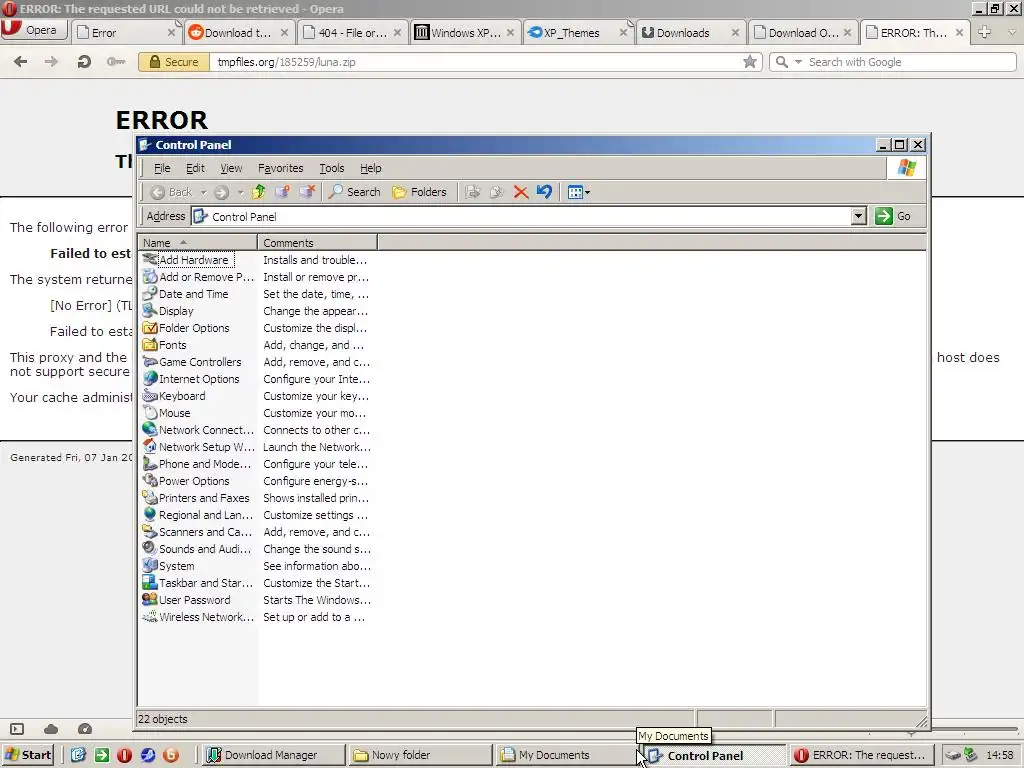Click Opera's back navigation arrow

pyautogui.click(x=20, y=61)
